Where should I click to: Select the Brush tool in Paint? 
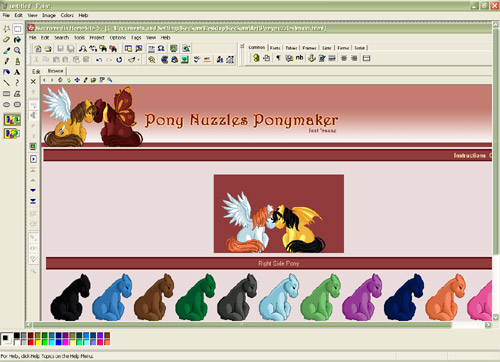(17, 61)
